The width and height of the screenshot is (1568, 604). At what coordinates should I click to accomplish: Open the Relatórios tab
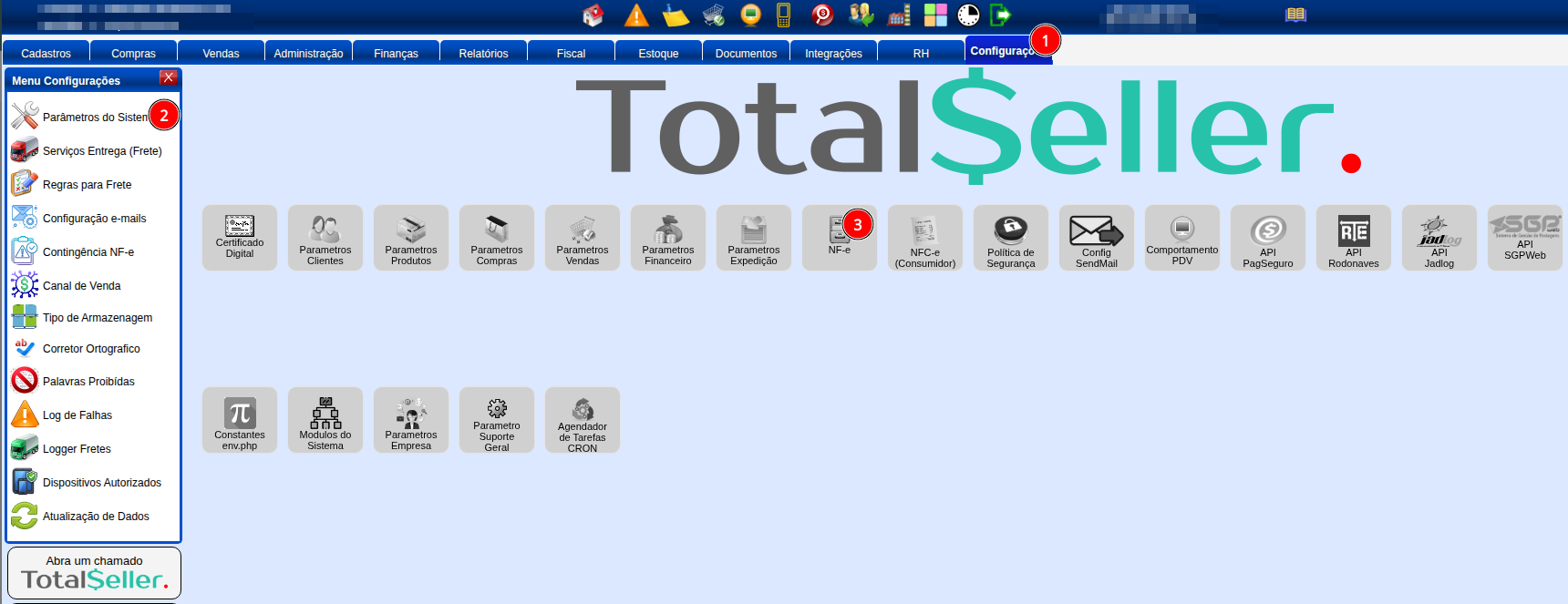[x=484, y=53]
